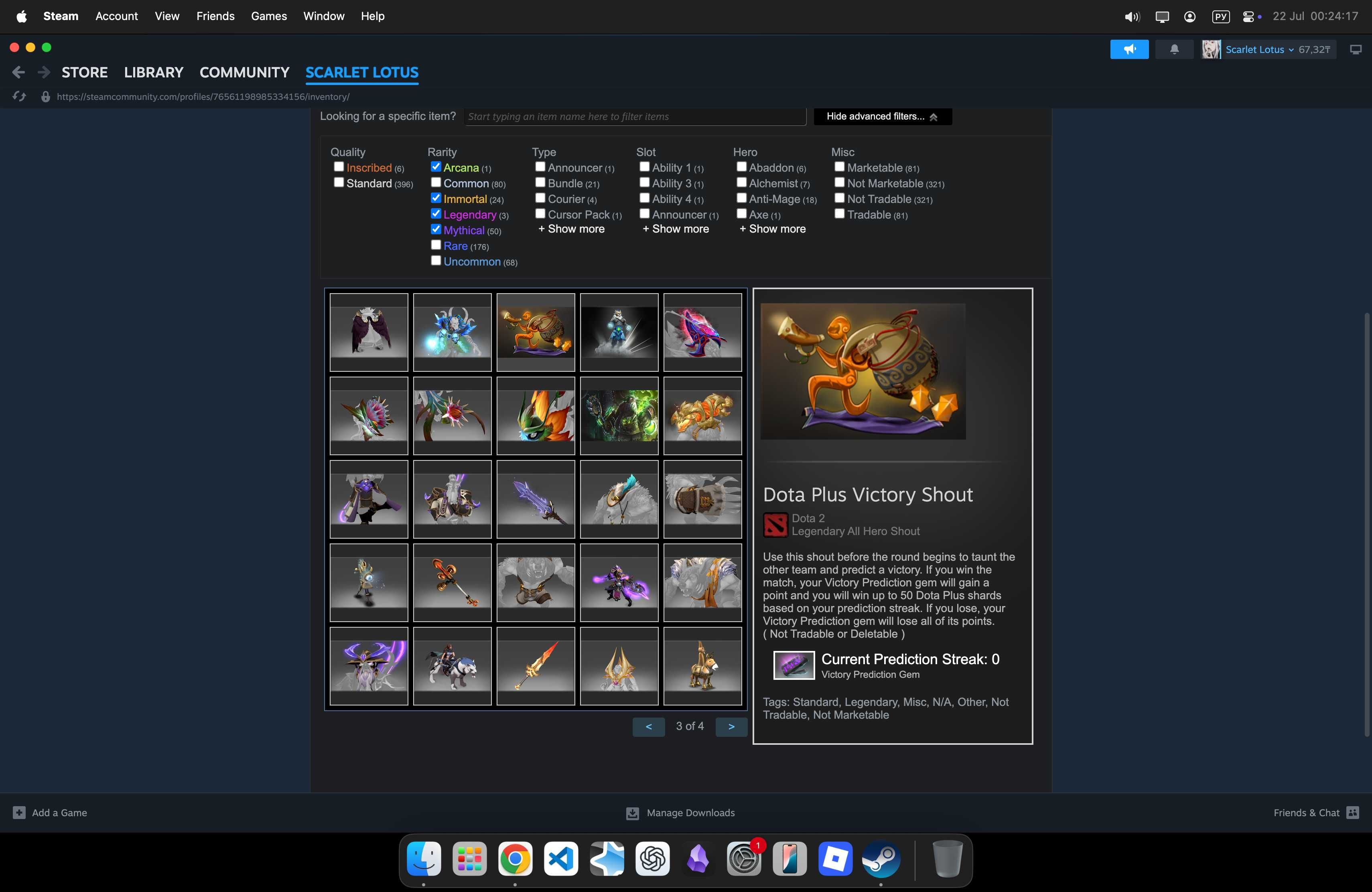Screen dimensions: 1372x892
Task: Click the page vertical scrollbar
Action: [x=1366, y=524]
